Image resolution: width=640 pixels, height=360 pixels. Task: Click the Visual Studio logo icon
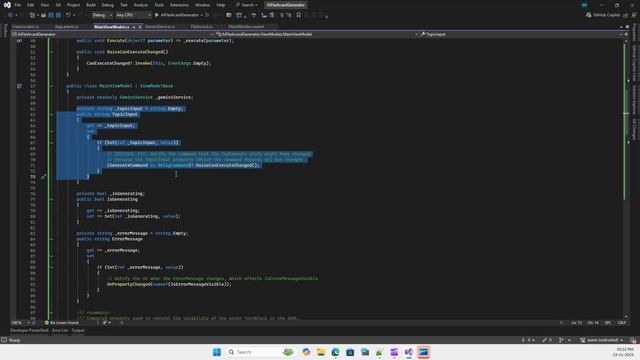[x=7, y=5]
